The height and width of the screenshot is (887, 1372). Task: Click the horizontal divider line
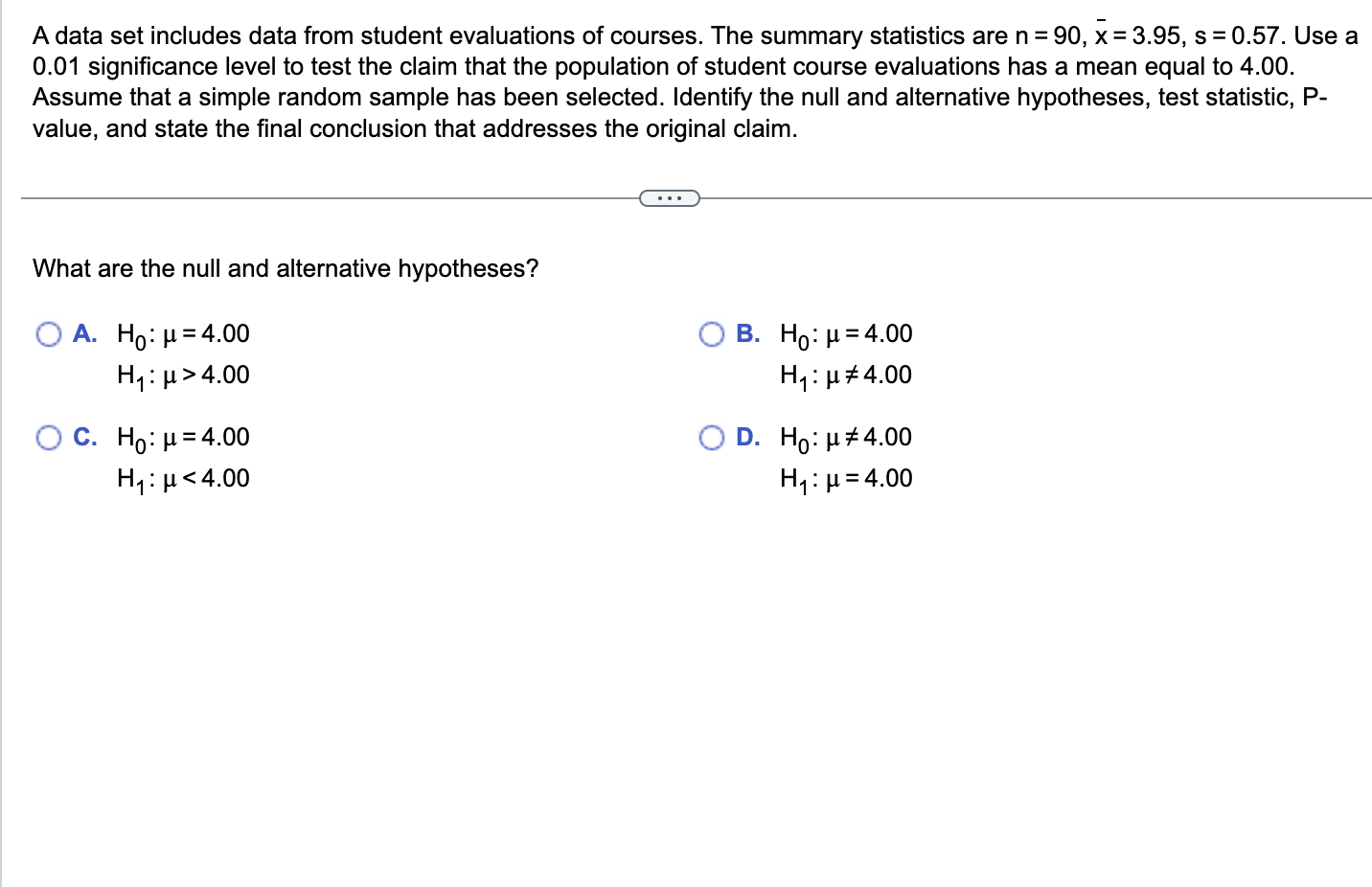pyautogui.click(x=335, y=198)
